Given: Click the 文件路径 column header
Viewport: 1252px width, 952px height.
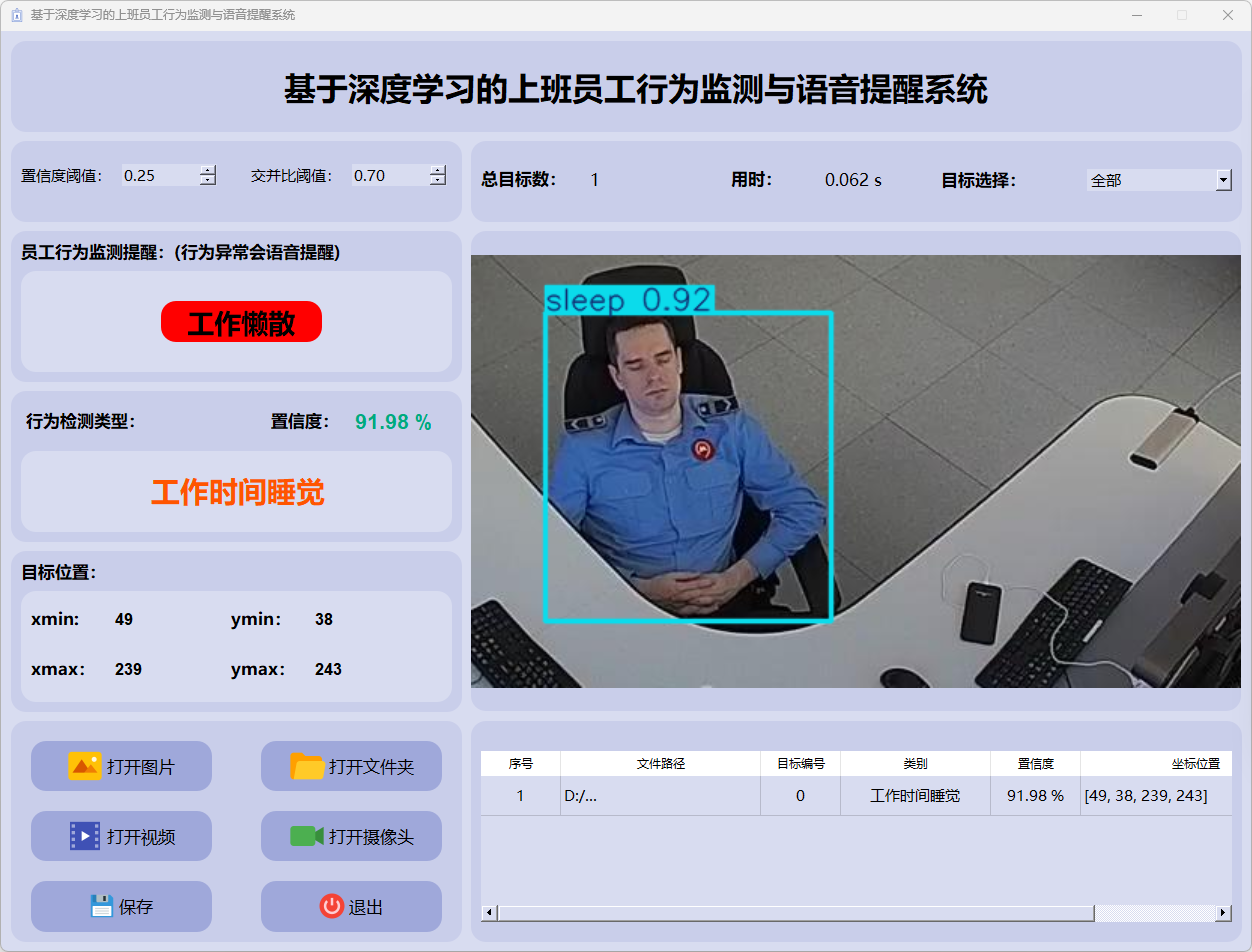Looking at the screenshot, I should [660, 763].
